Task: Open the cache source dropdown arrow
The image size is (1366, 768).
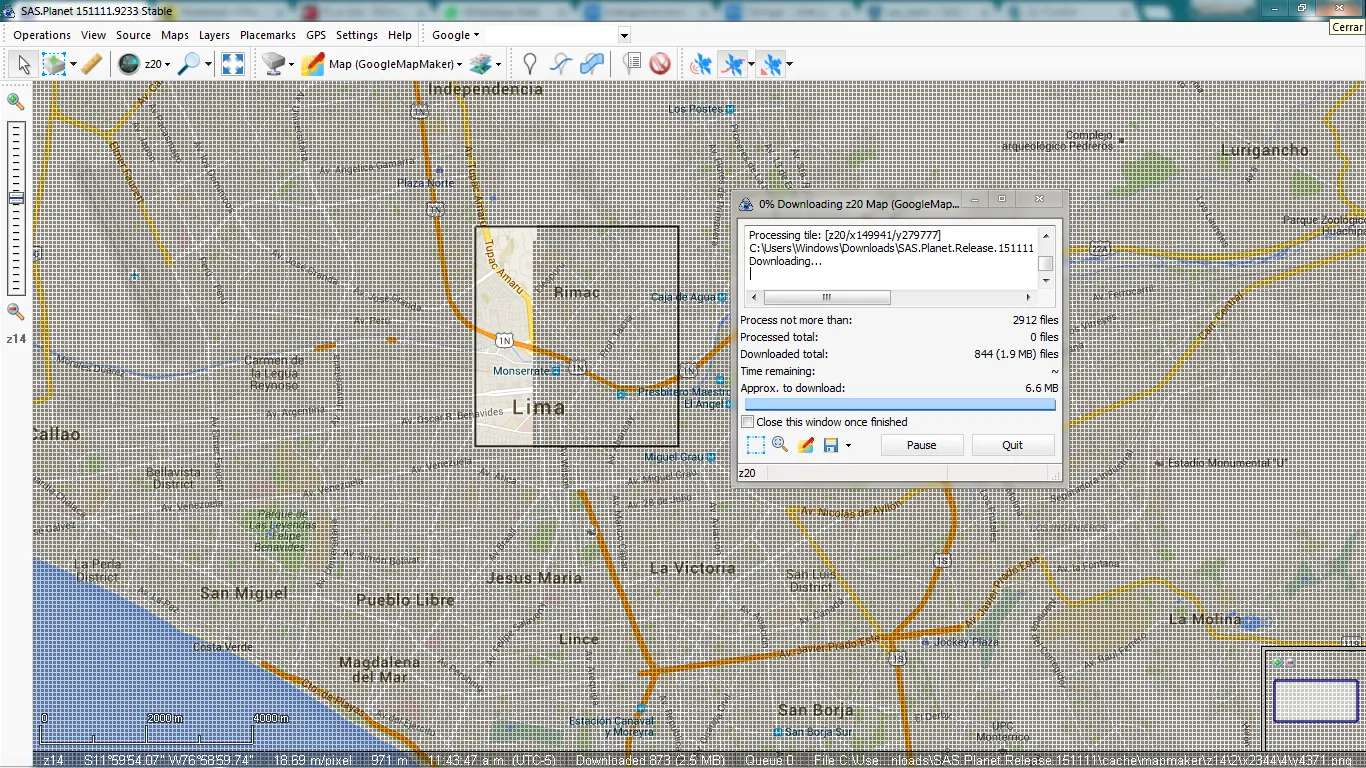Action: (x=291, y=65)
